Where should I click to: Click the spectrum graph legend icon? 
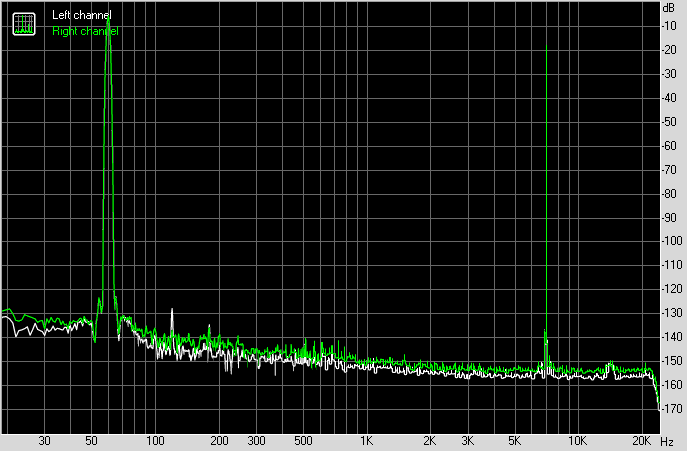coord(23,24)
